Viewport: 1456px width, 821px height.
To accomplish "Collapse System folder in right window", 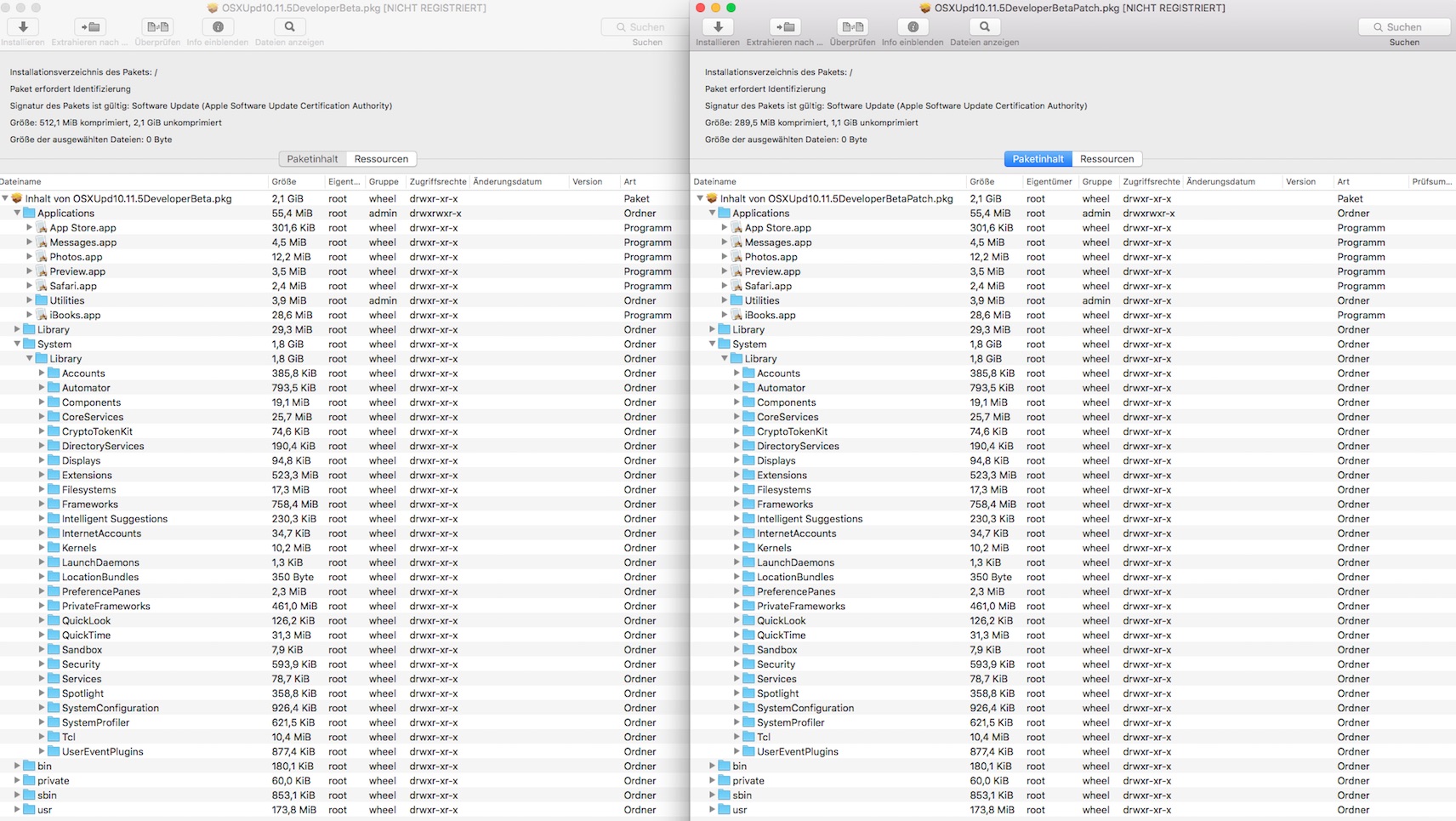I will (x=713, y=344).
